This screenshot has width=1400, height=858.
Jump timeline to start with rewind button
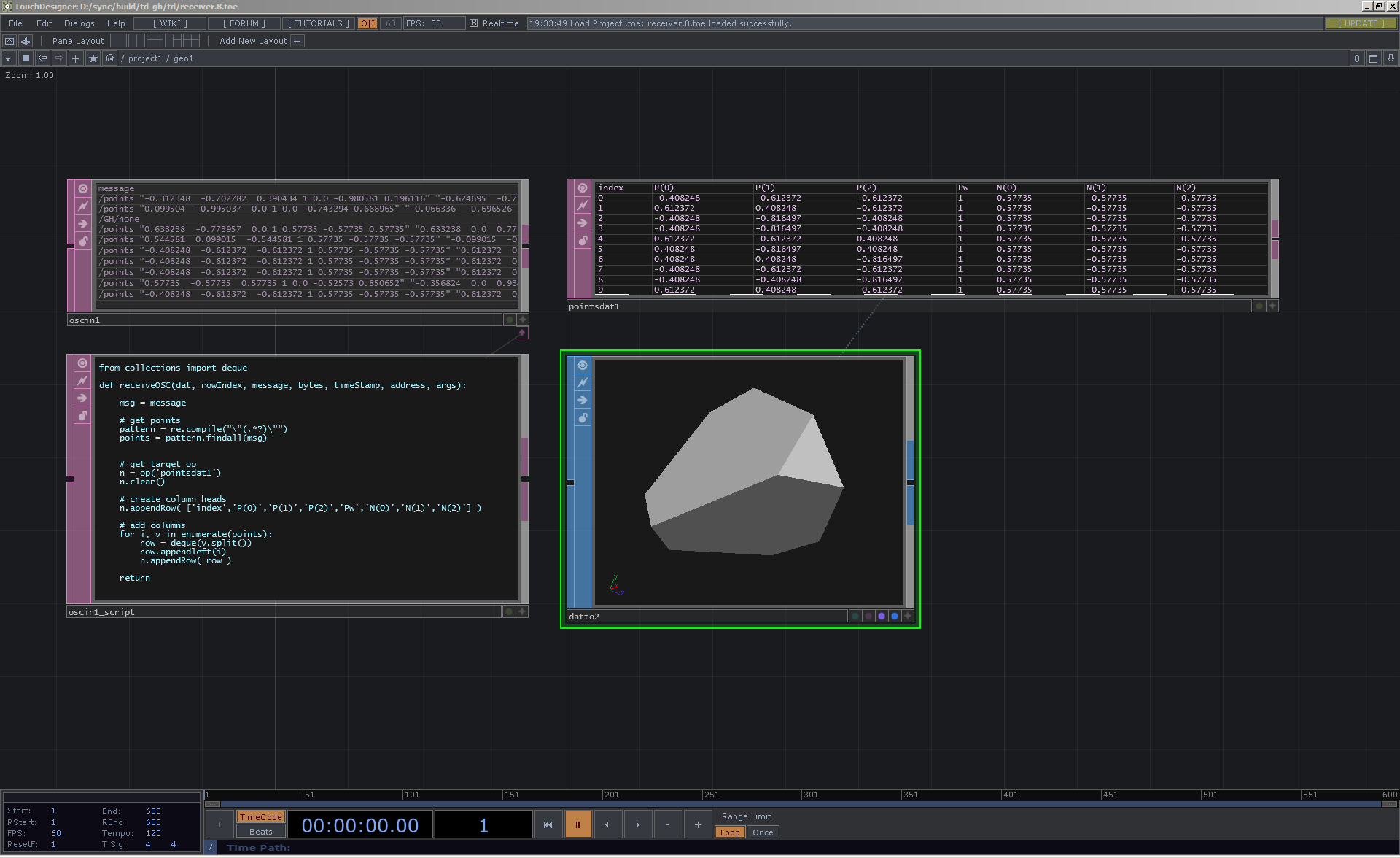coord(548,824)
